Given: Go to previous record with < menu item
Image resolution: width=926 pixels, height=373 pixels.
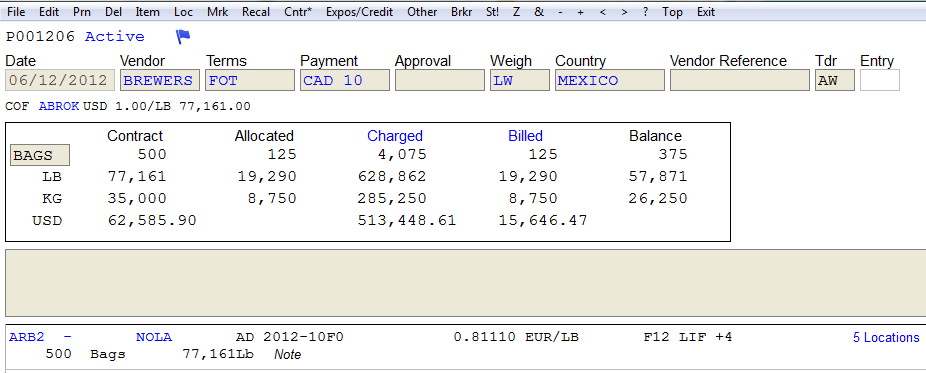Looking at the screenshot, I should click(602, 12).
